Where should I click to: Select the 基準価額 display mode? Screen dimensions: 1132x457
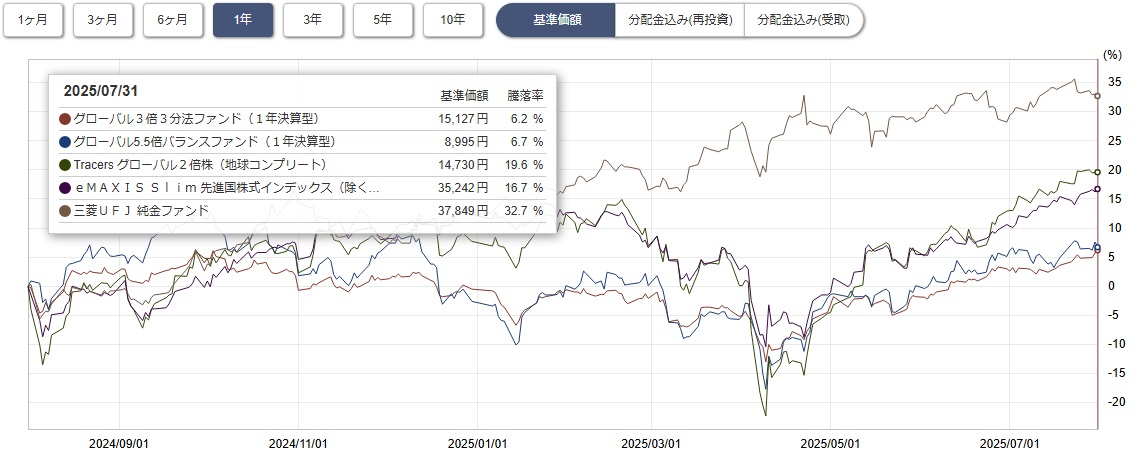tap(555, 20)
